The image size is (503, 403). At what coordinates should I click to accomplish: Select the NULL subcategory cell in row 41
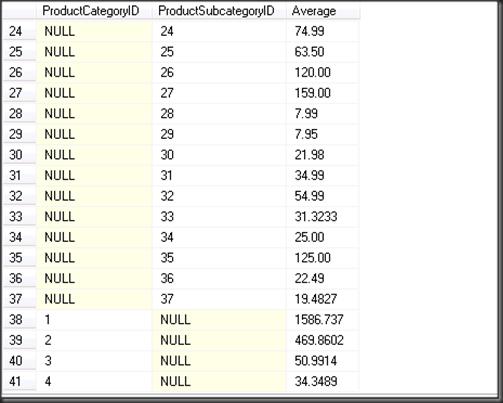point(219,381)
